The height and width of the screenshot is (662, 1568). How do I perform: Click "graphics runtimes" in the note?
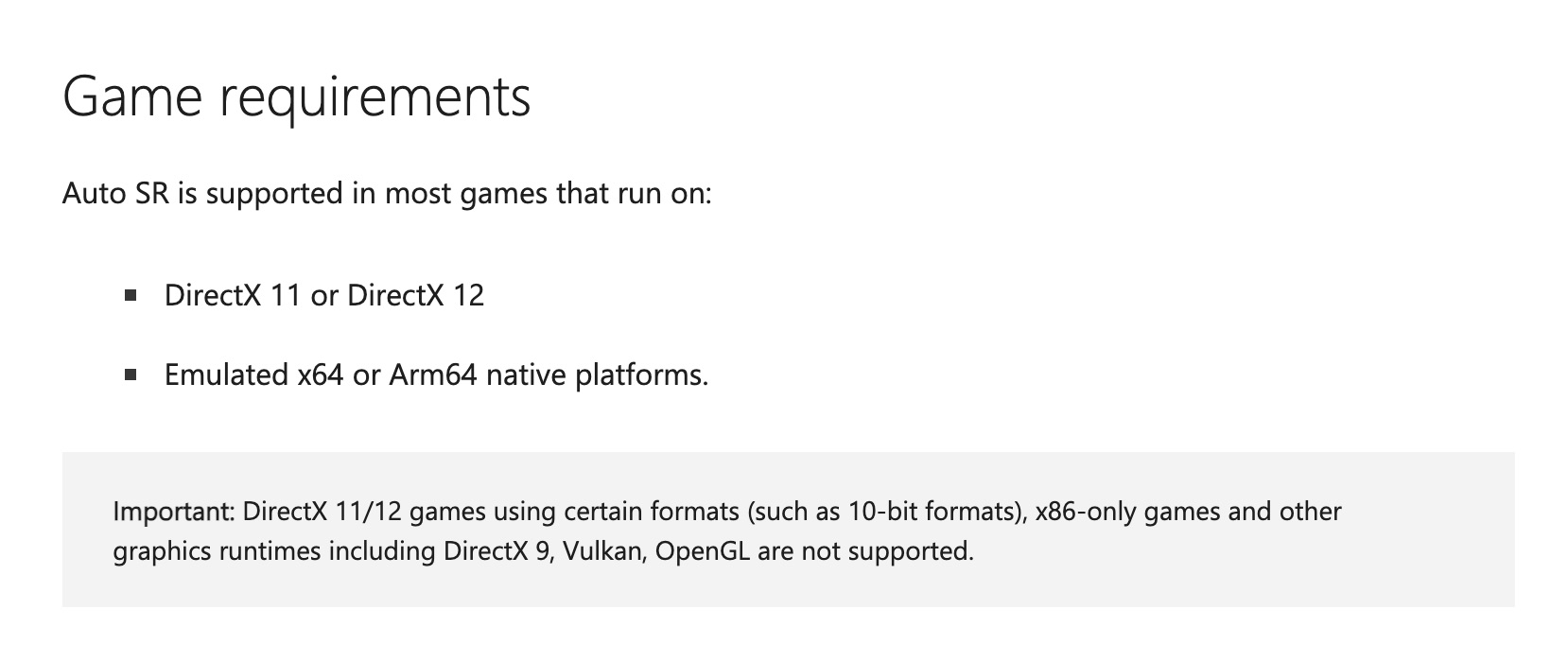tap(217, 551)
